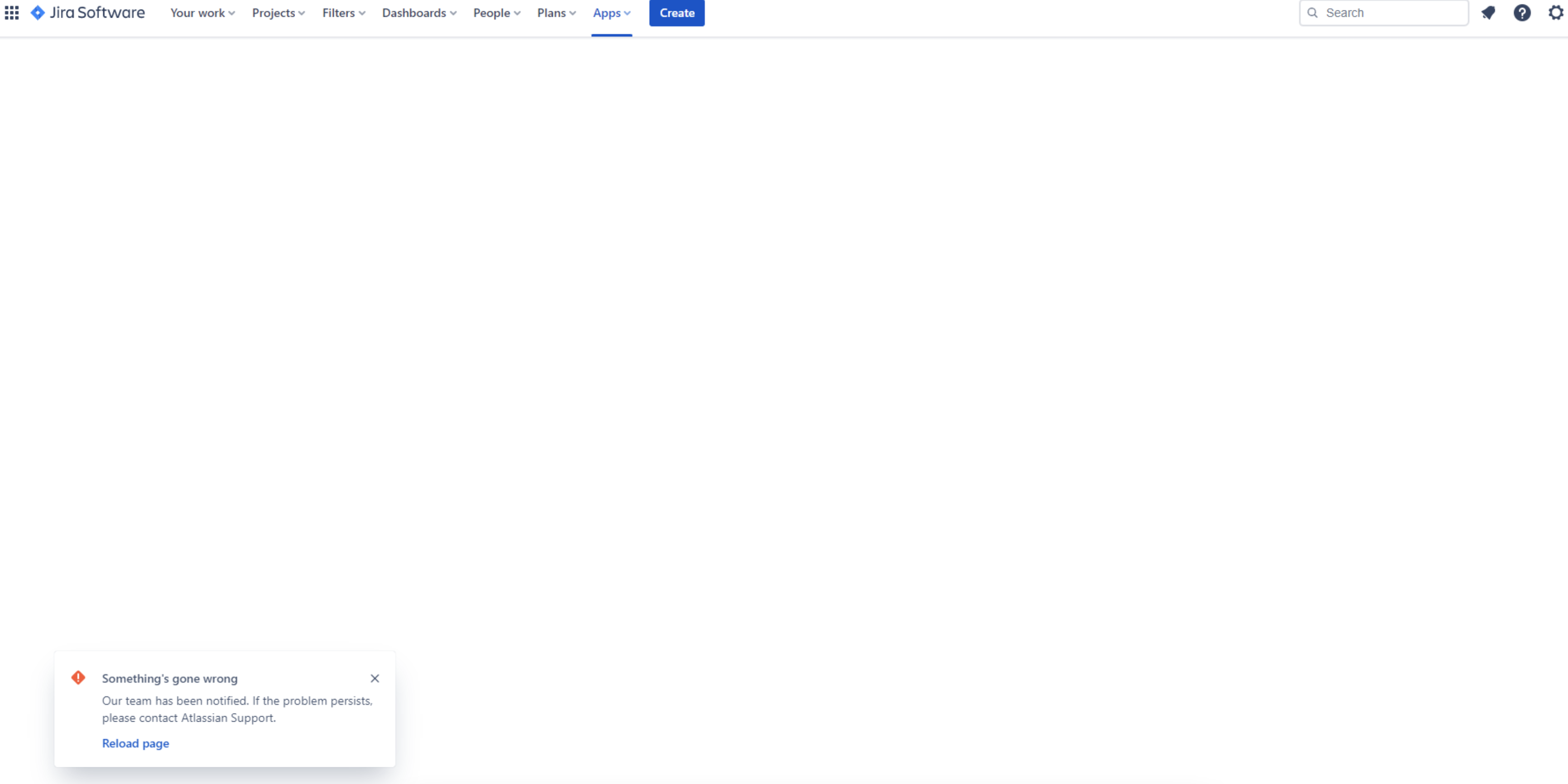Click the Something's gone wrong heading text
Viewport: 1568px width, 784px height.
pyautogui.click(x=170, y=679)
